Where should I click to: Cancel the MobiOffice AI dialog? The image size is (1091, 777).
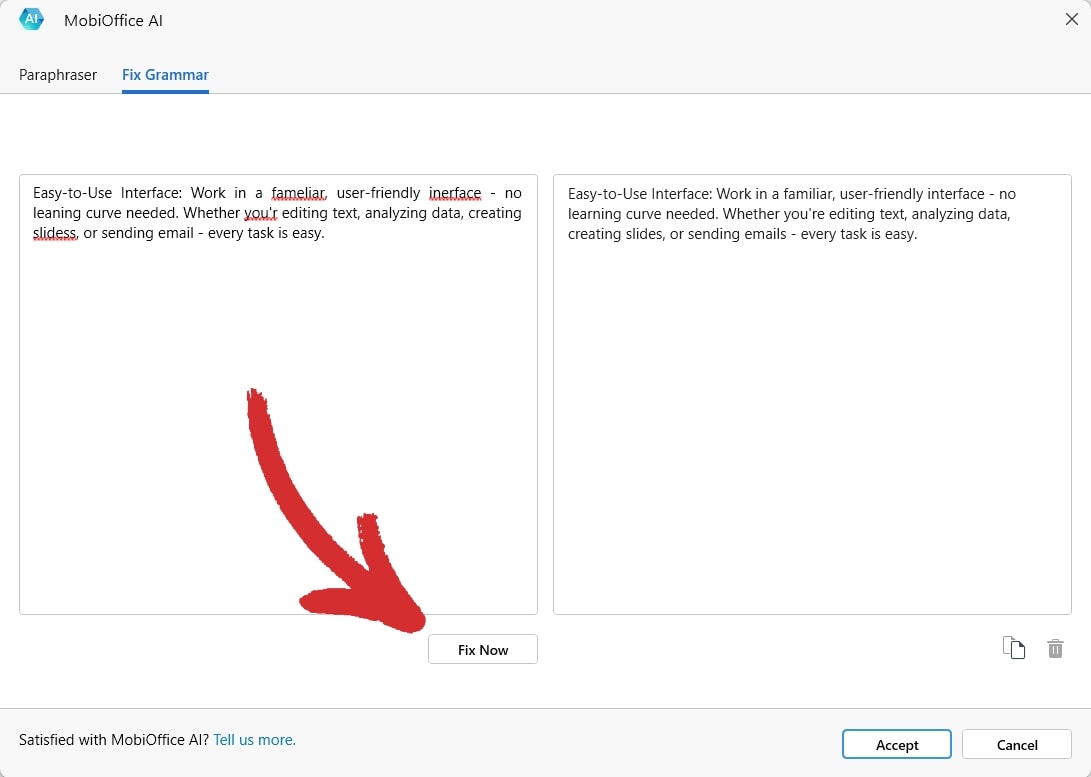point(1017,744)
